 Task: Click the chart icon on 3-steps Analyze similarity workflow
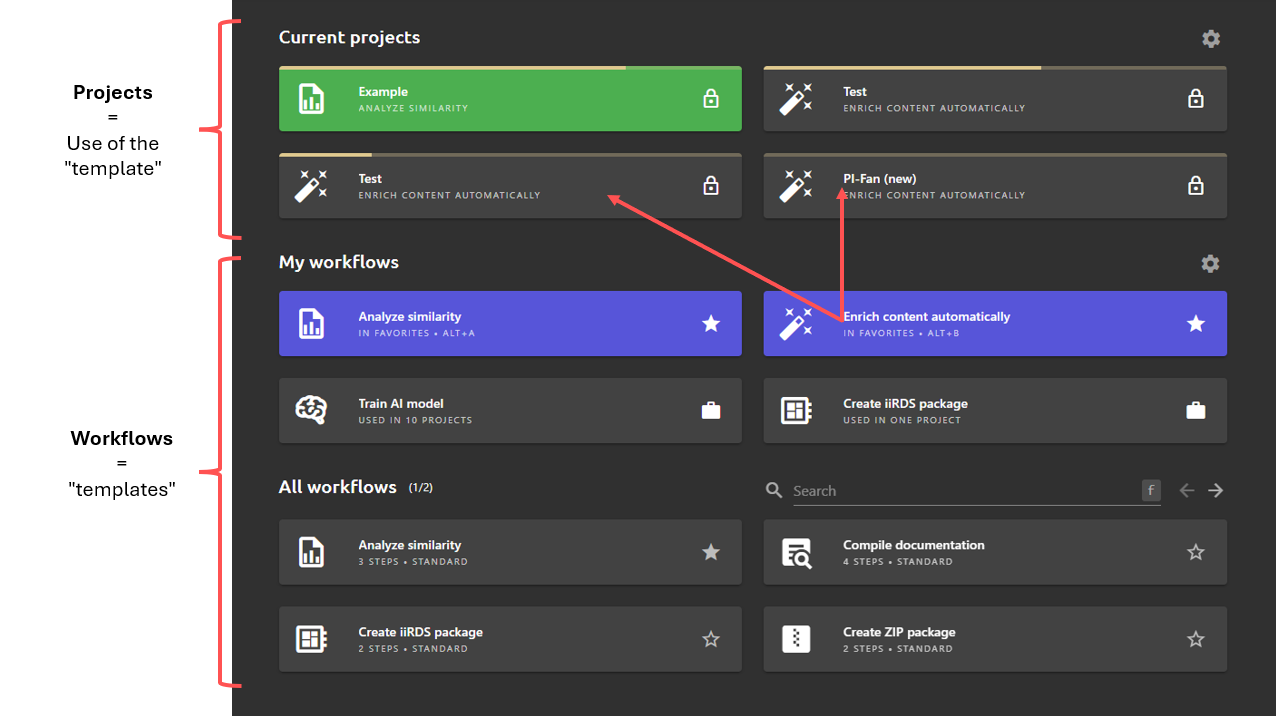[312, 552]
